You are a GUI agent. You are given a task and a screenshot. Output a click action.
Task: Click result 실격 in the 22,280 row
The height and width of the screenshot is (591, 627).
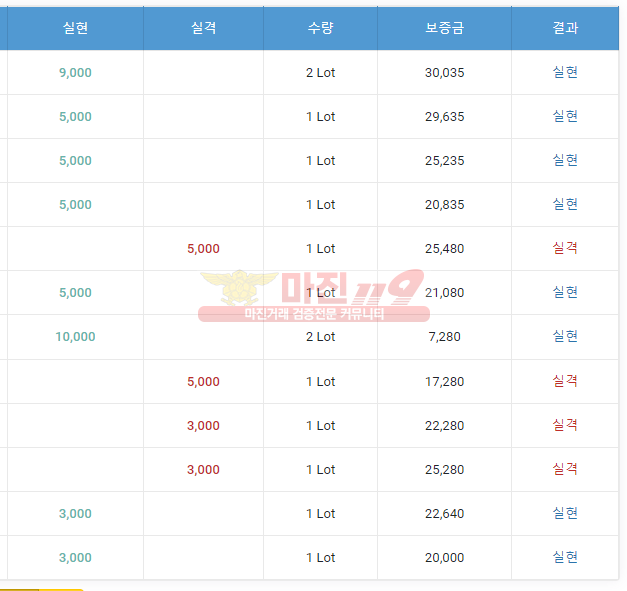565,425
